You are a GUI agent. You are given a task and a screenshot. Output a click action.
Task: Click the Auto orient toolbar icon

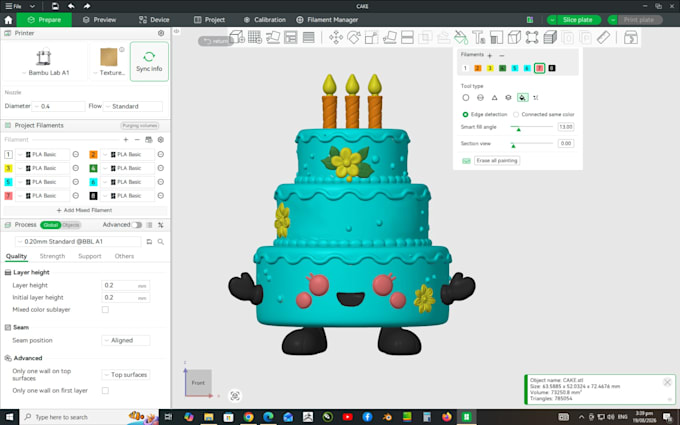click(x=273, y=37)
